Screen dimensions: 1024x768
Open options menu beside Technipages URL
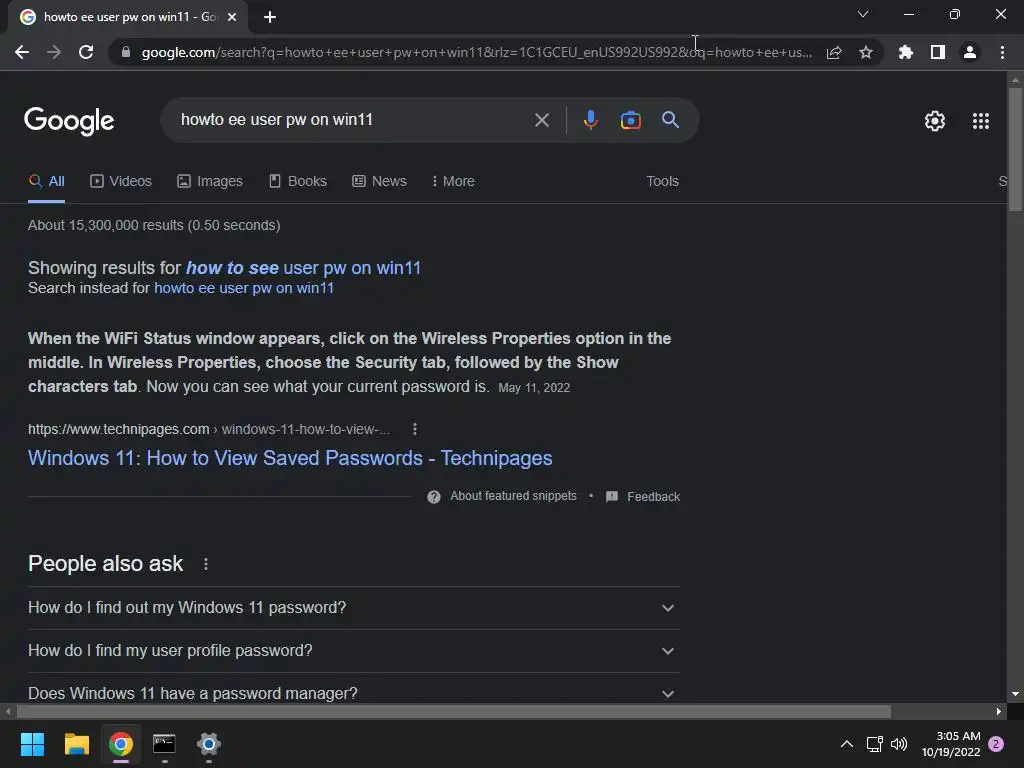(415, 429)
